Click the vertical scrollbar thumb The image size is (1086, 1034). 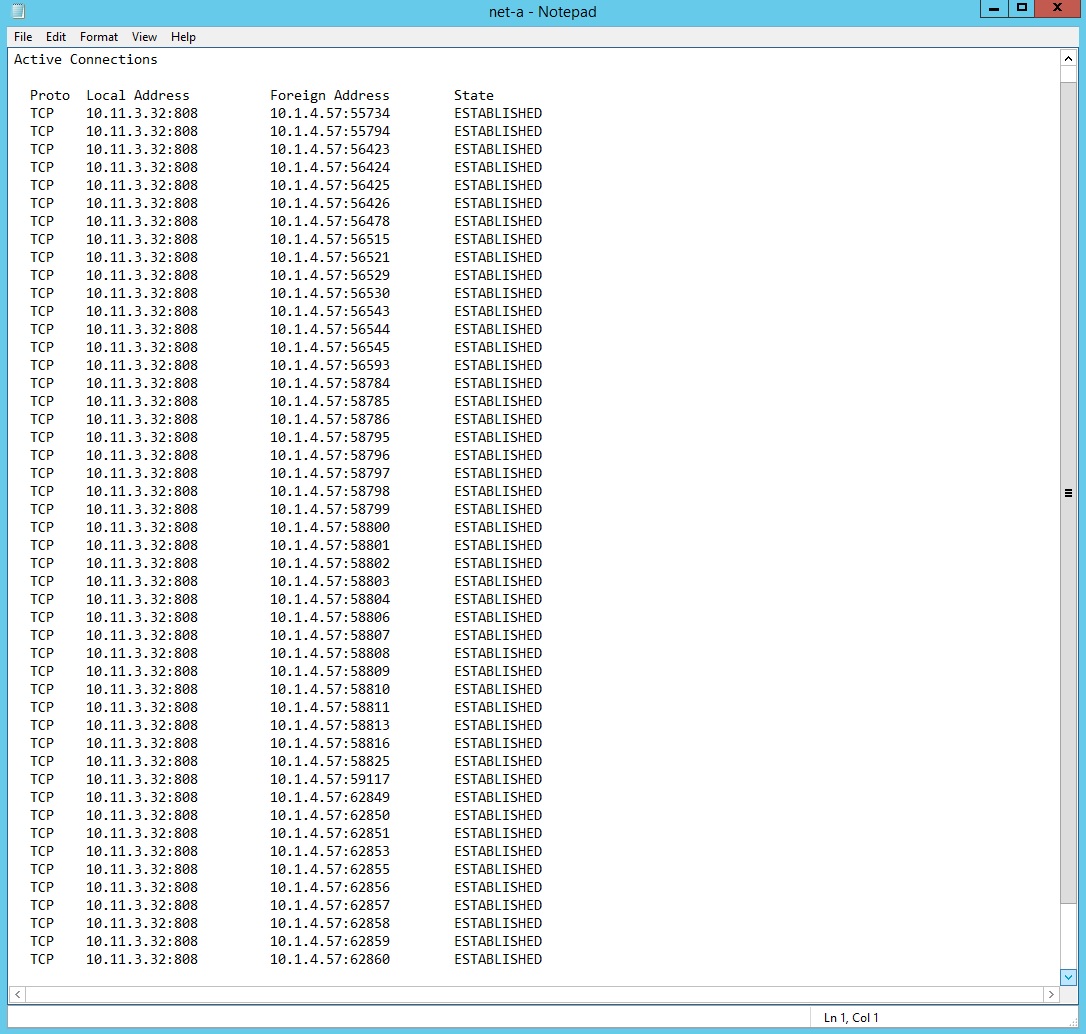(x=1068, y=492)
